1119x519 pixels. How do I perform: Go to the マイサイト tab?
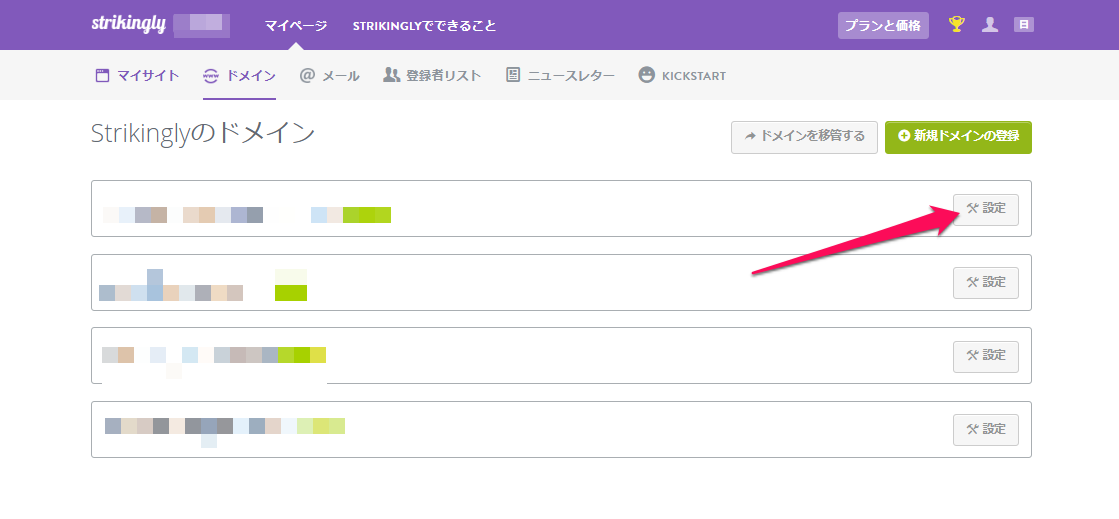[x=137, y=75]
